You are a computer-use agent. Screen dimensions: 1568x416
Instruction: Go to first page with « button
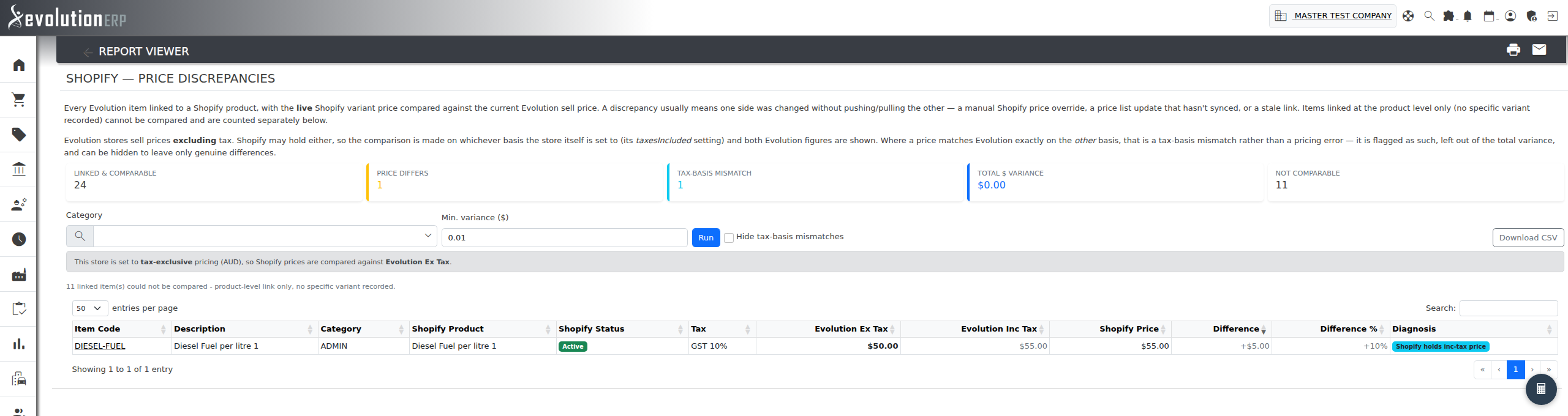1482,370
